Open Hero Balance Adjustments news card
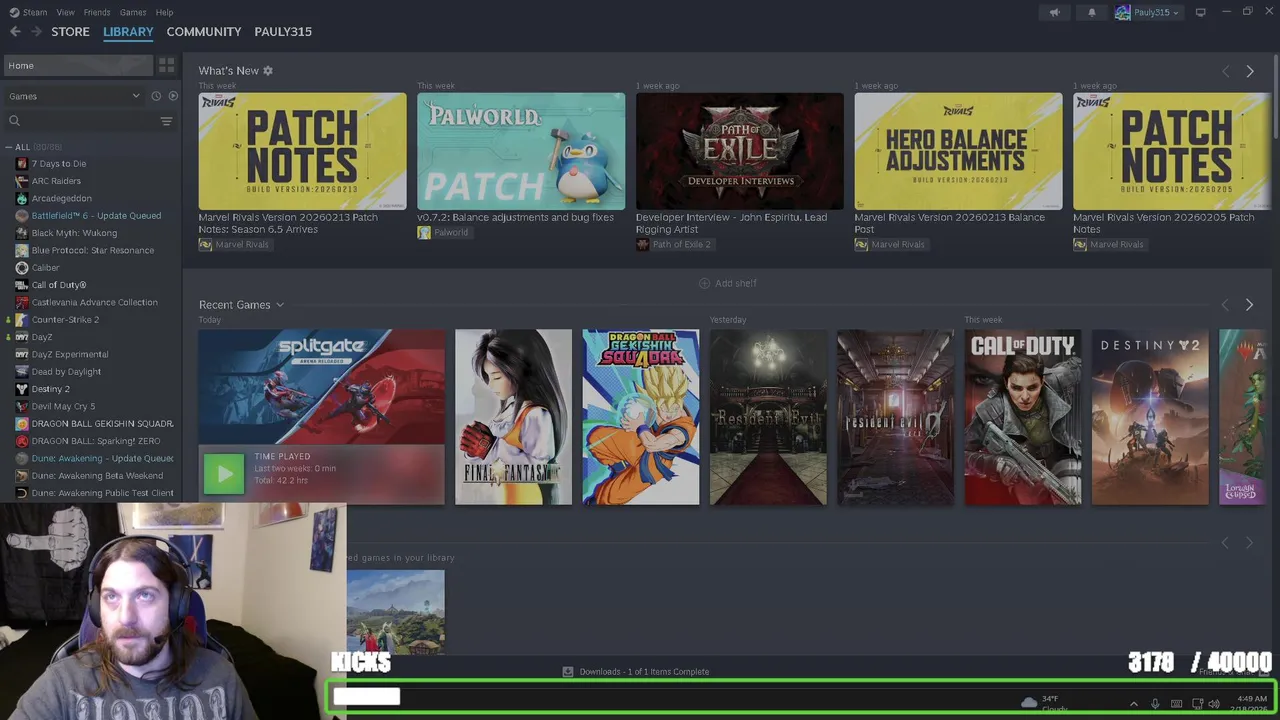 point(958,151)
